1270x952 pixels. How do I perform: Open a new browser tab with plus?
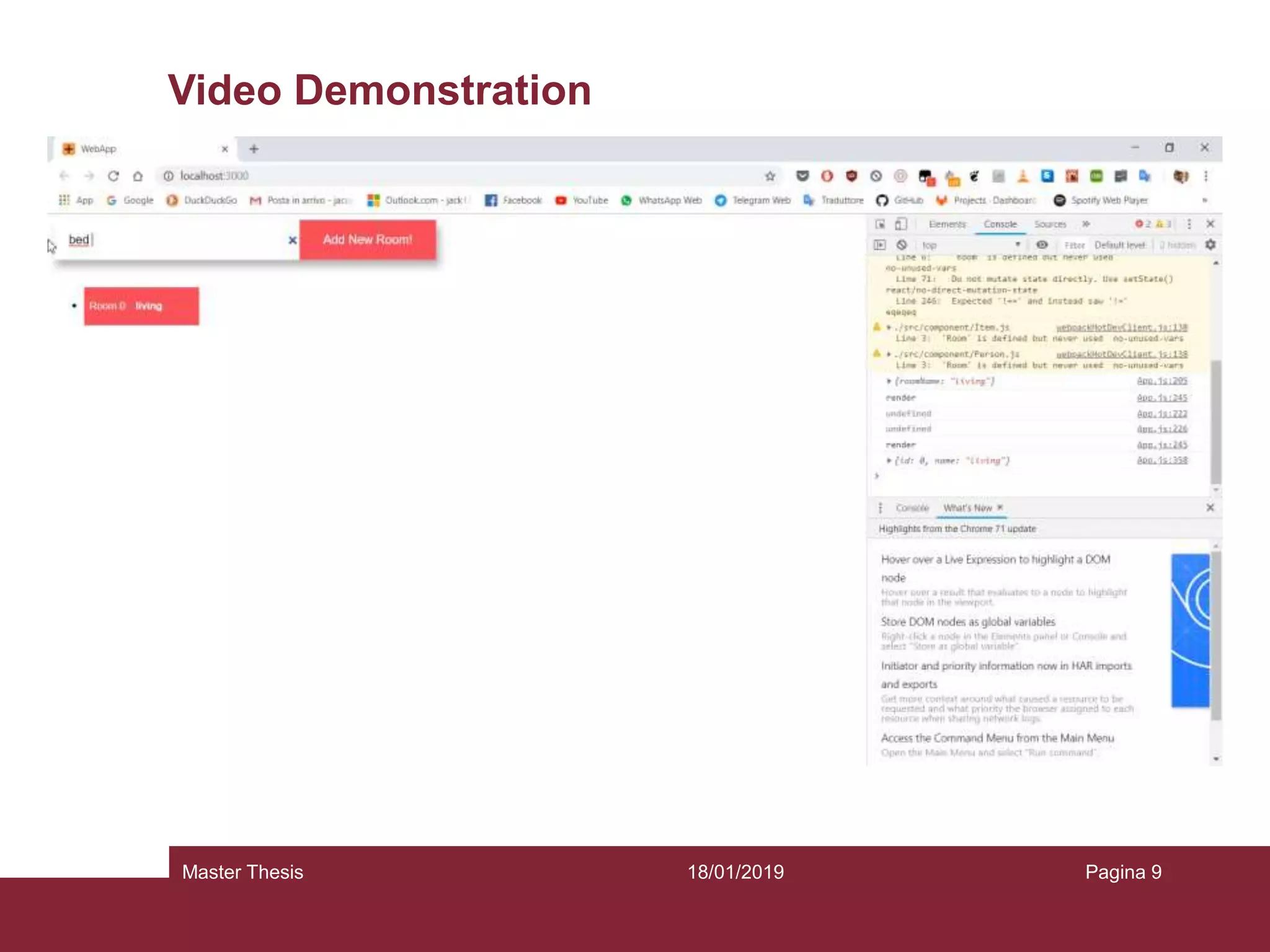[x=254, y=149]
